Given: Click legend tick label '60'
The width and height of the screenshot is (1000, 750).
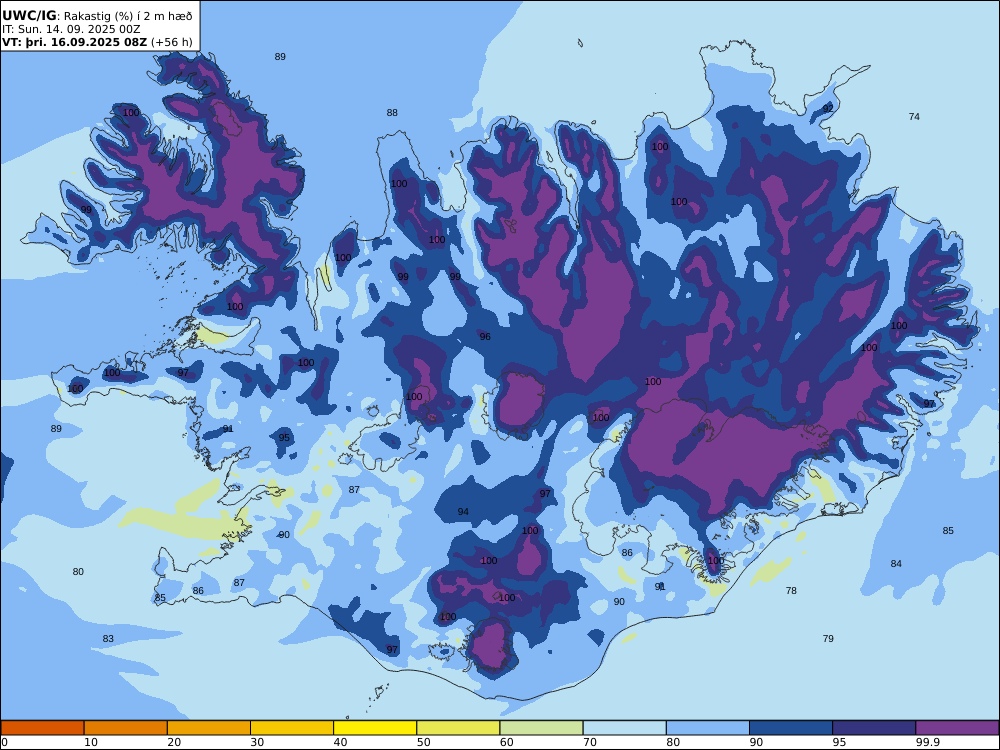Looking at the screenshot, I should (506, 742).
